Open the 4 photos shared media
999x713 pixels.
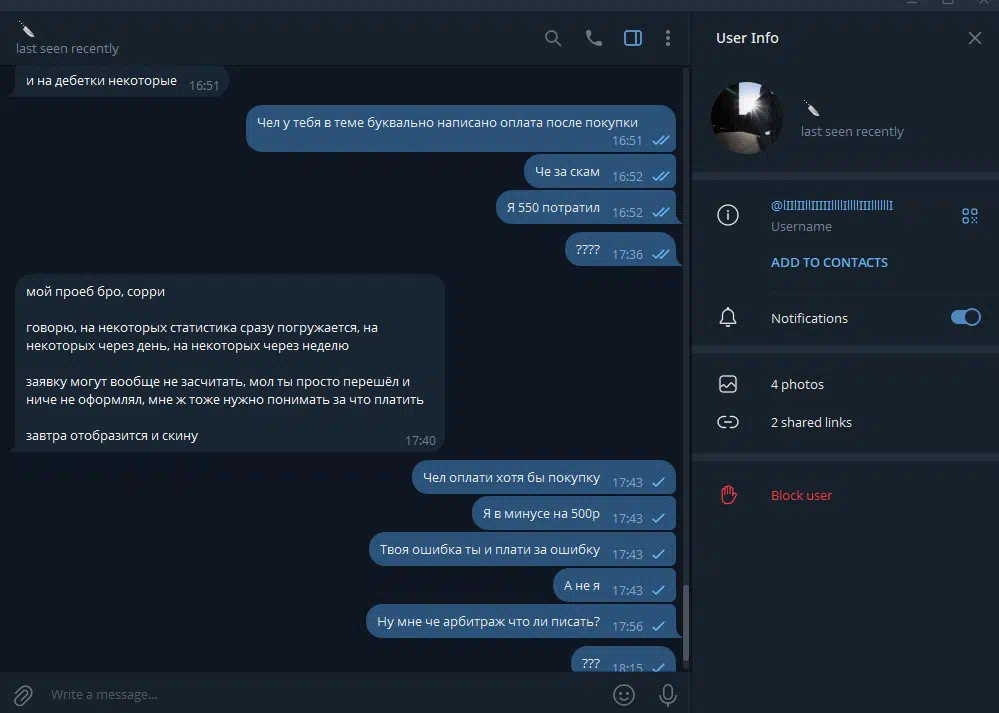click(845, 384)
